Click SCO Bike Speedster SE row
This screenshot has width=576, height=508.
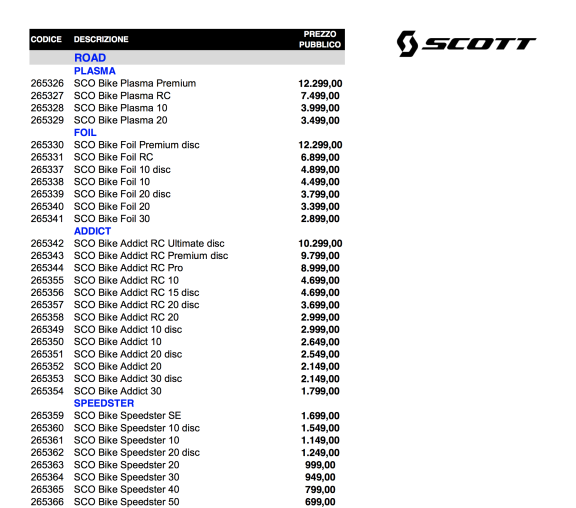tap(187, 416)
